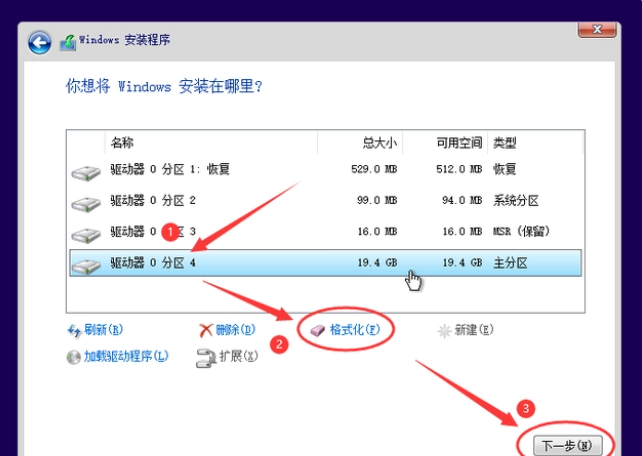This screenshot has width=642, height=456.
Task: Click the drive icon for 分区 1 恢复
Action: (x=86, y=172)
